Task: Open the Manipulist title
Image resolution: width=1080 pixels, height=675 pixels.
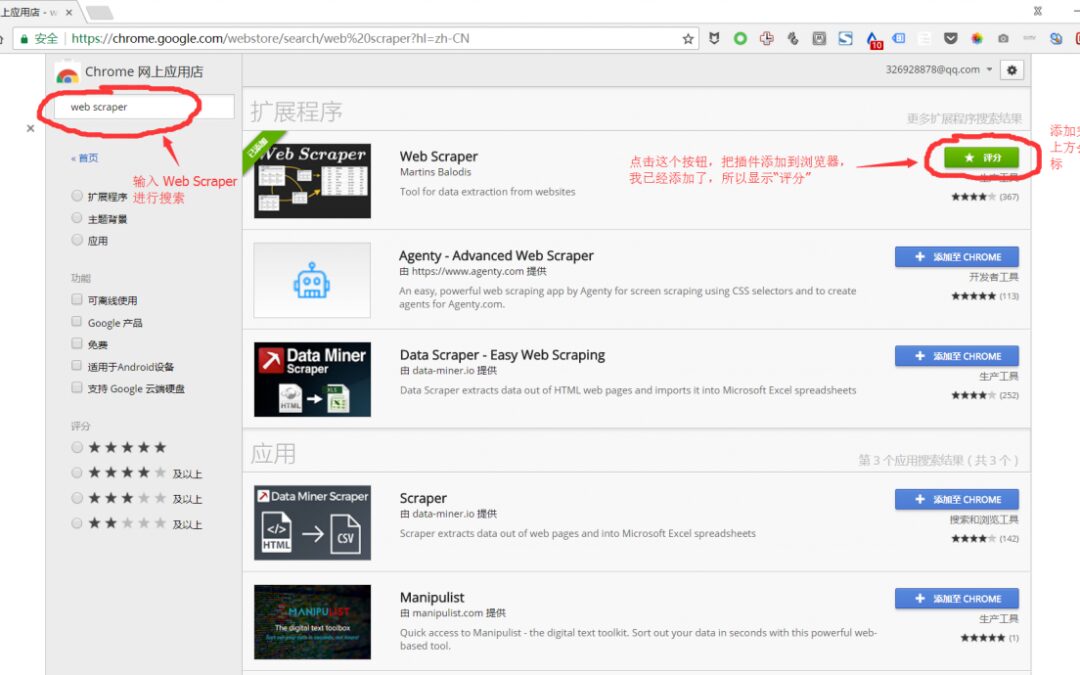Action: click(x=432, y=597)
